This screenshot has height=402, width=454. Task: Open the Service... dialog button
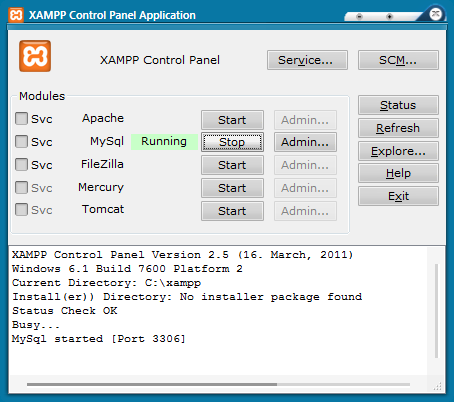[307, 60]
